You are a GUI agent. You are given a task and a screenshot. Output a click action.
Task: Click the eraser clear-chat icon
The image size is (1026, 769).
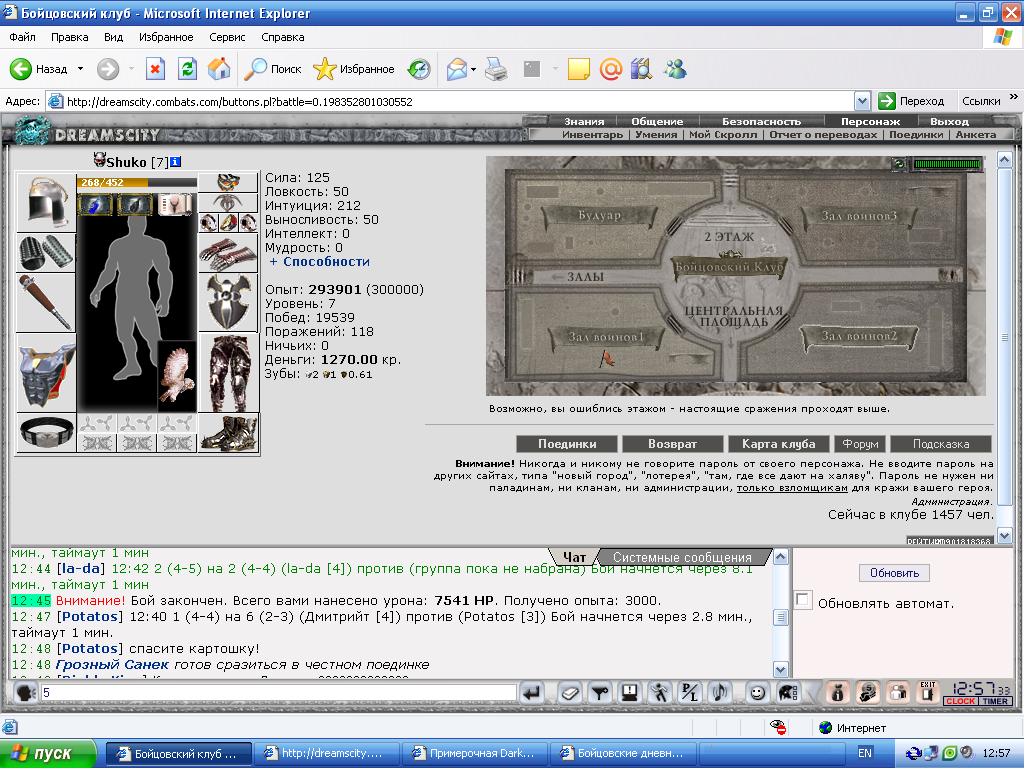(570, 692)
